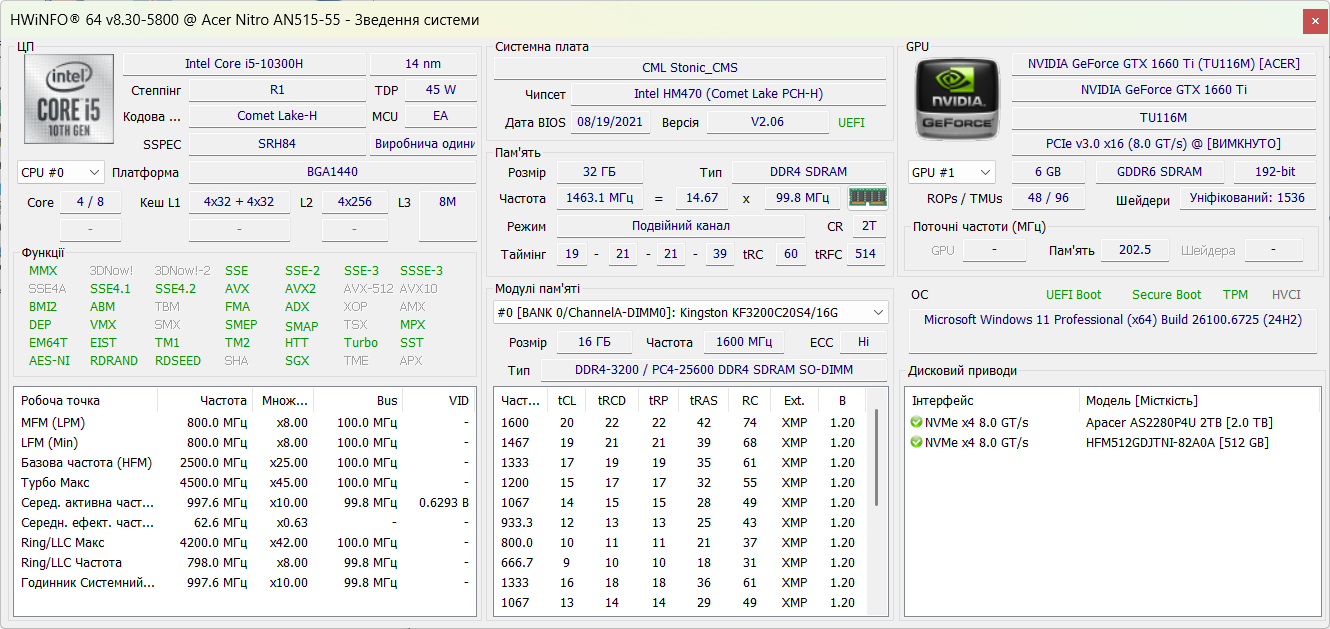Viewport: 1330px width, 629px height.
Task: Click the TPM status label
Action: [x=1235, y=295]
